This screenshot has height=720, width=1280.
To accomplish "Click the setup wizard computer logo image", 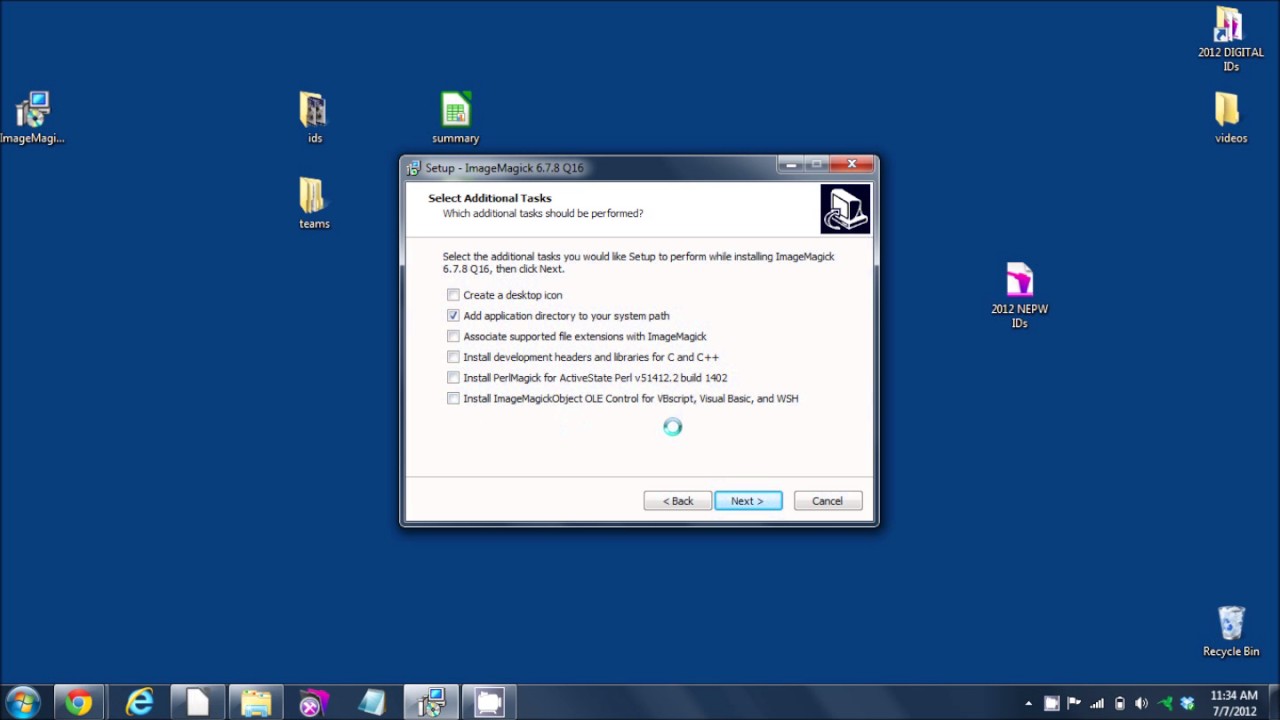I will click(x=845, y=209).
